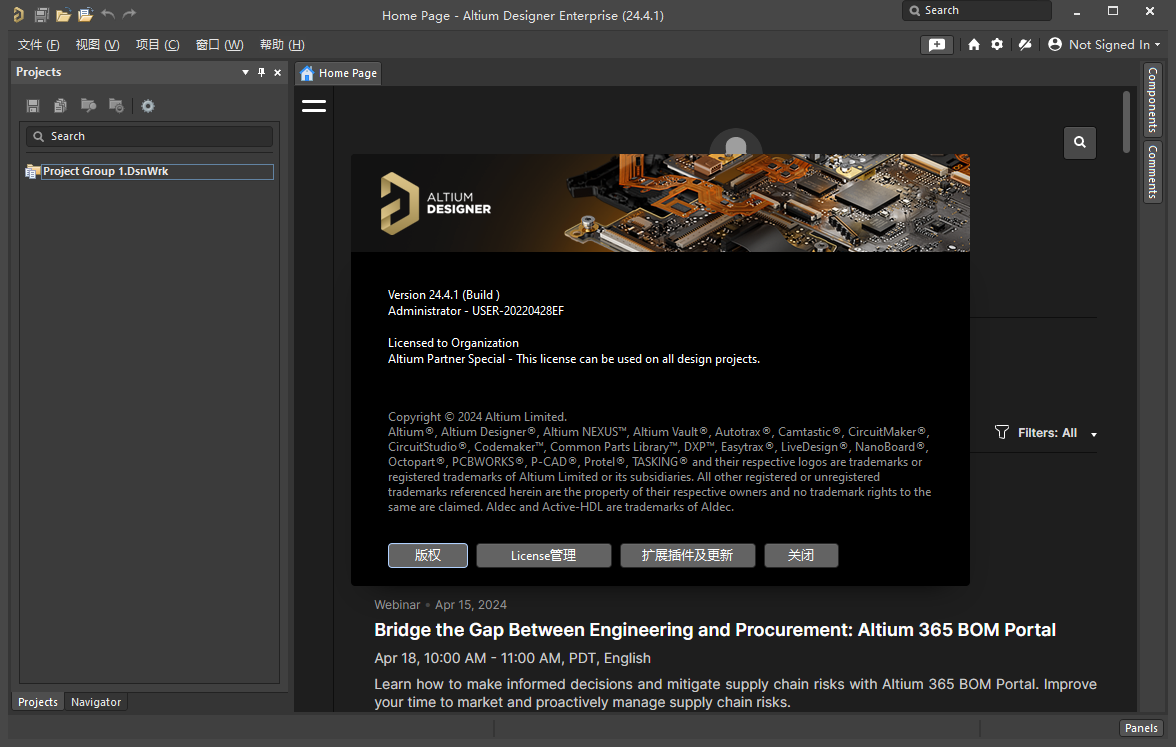This screenshot has width=1176, height=747.
Task: Open the 项目 (C) menu
Action: 158,45
